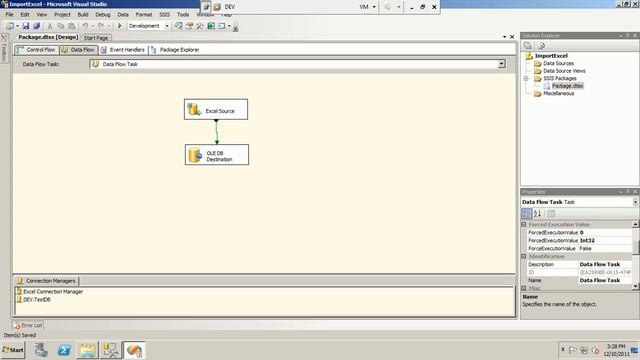Collapse Forced Execution Value property category
This screenshot has width=640, height=360.
pos(524,224)
